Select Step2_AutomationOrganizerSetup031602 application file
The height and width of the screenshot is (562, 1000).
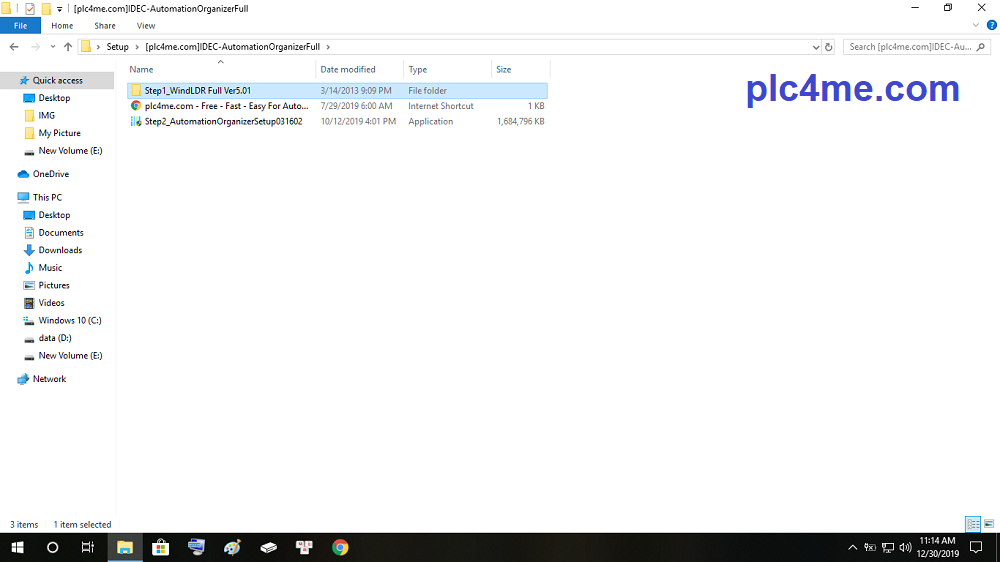coord(223,121)
